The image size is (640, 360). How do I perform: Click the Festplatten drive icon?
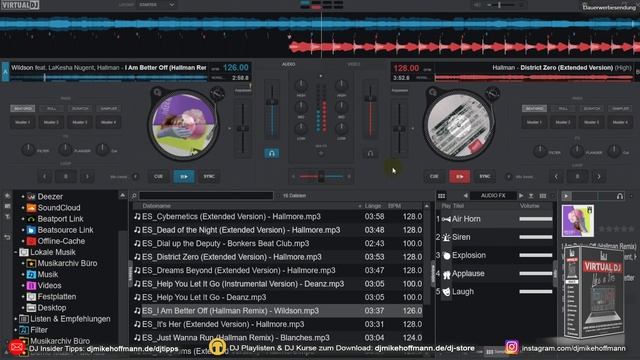31,297
